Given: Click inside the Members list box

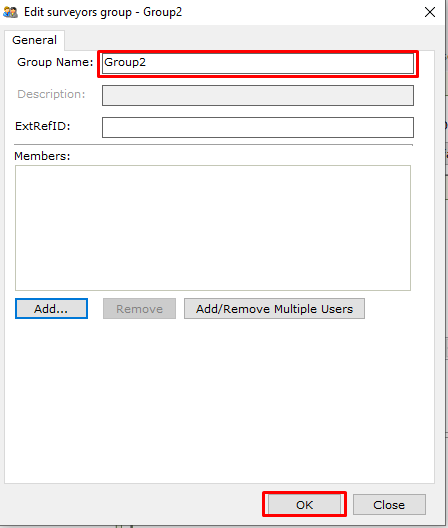Looking at the screenshot, I should (x=213, y=228).
